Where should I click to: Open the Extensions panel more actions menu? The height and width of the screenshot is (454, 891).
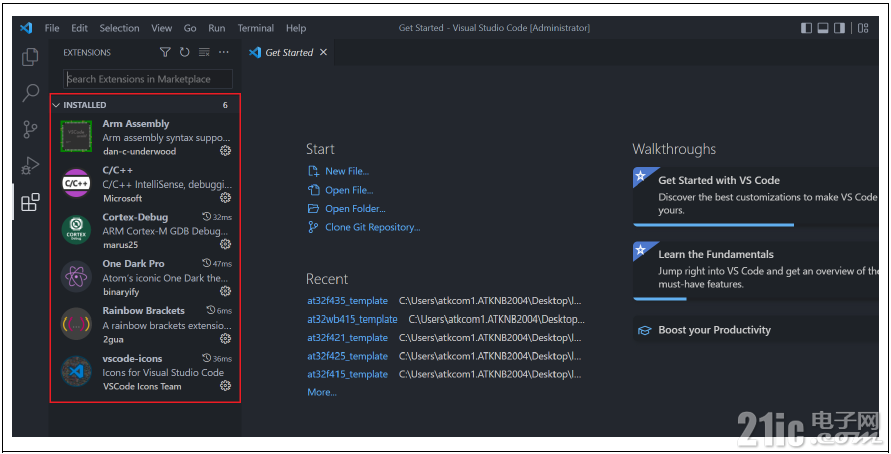click(x=224, y=52)
